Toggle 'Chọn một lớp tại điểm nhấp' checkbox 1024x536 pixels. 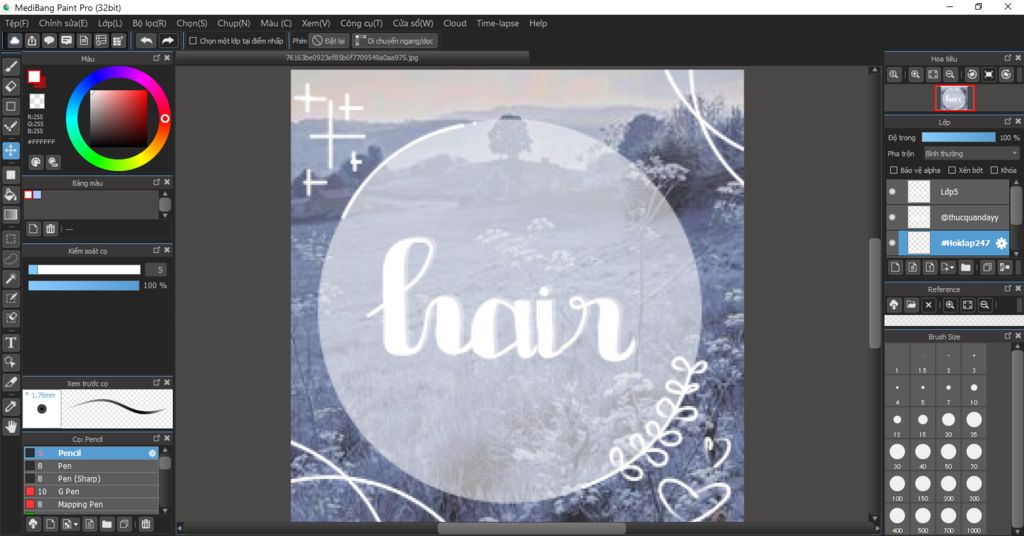point(193,40)
